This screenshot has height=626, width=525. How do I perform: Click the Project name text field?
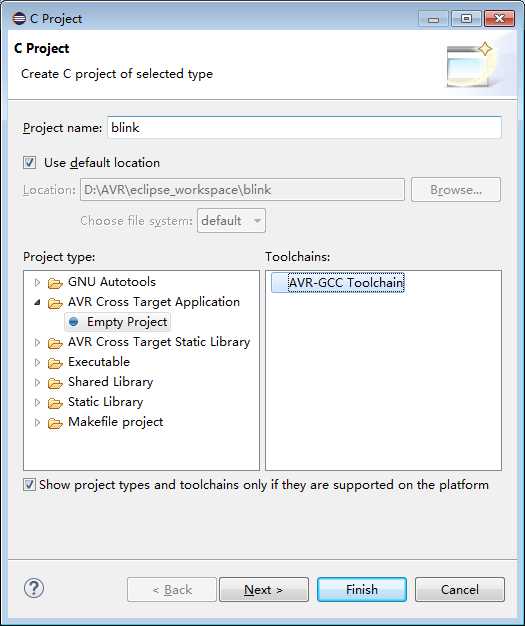click(x=304, y=128)
